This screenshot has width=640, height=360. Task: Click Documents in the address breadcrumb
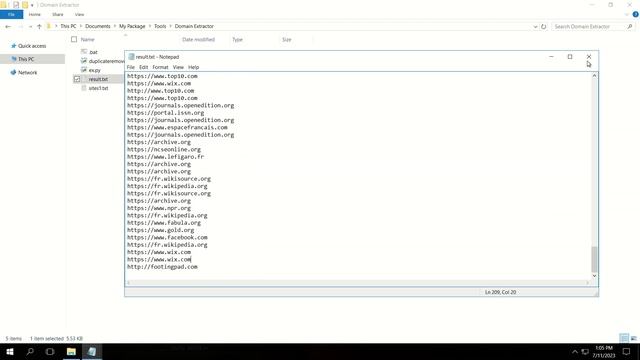[x=98, y=26]
